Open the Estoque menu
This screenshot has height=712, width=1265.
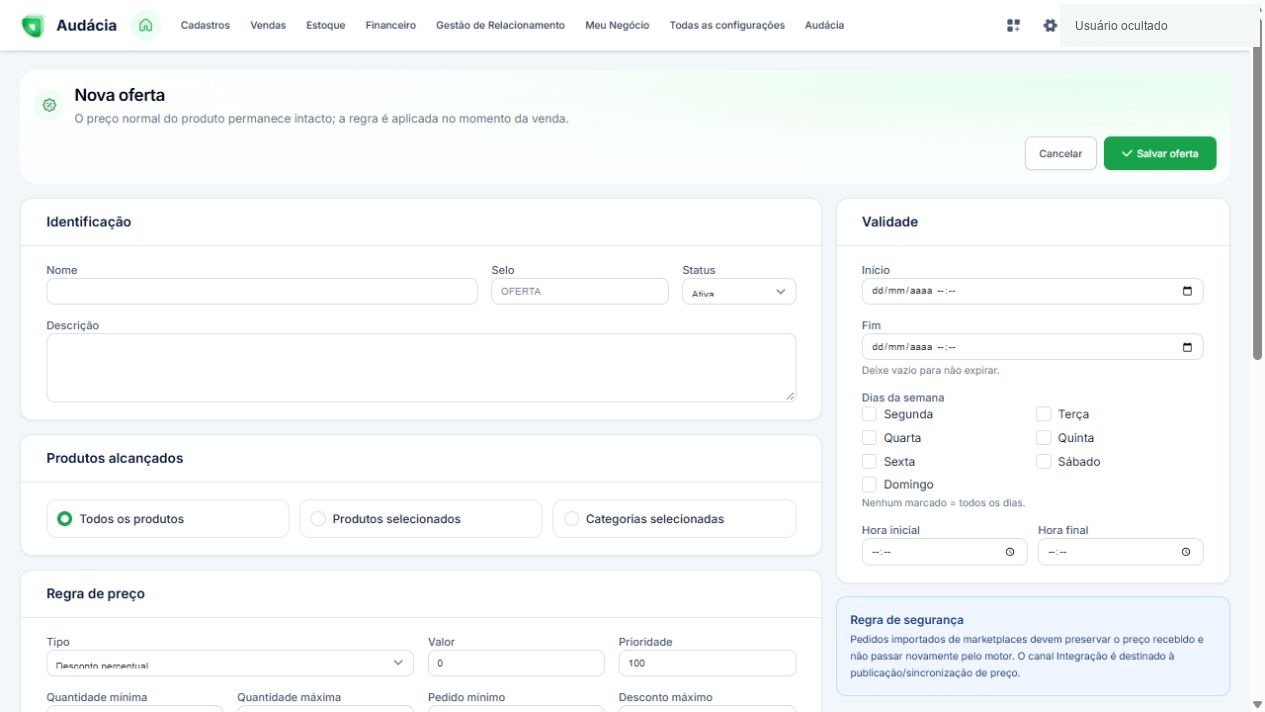pos(326,25)
